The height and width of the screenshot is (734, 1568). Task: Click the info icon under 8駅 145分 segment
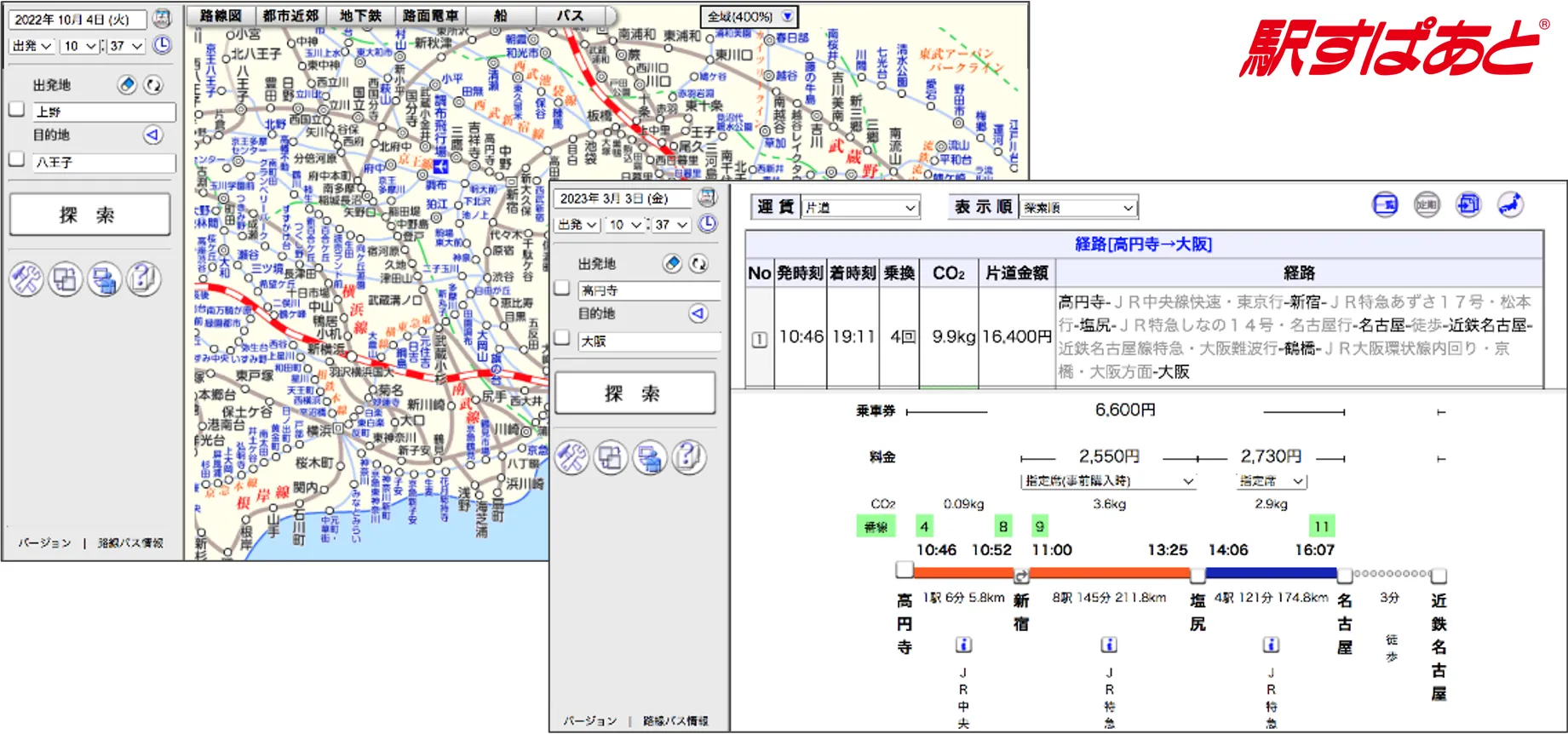[x=1109, y=645]
